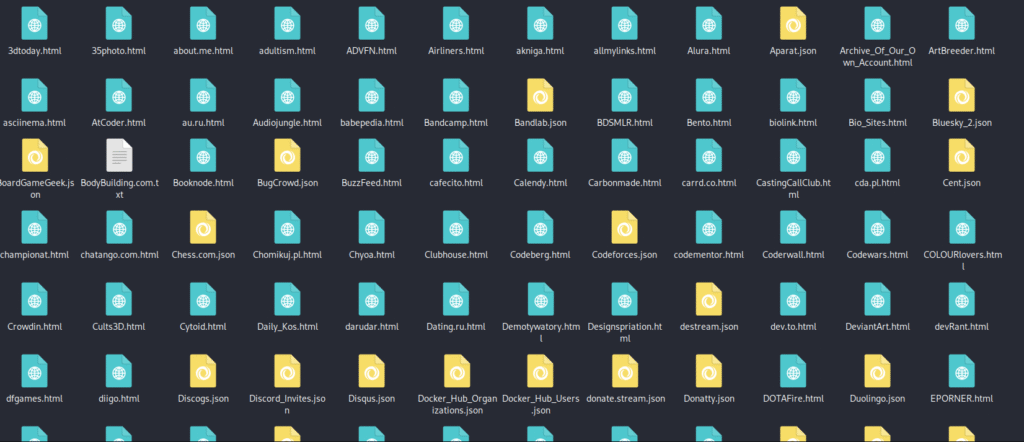Click the allmylinks.html filename label
Viewport: 1024px width, 442px height.
tap(624, 51)
